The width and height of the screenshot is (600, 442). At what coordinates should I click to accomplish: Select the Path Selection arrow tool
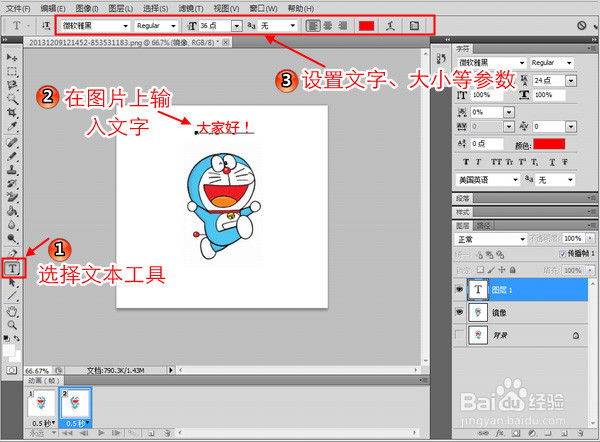tap(12, 282)
